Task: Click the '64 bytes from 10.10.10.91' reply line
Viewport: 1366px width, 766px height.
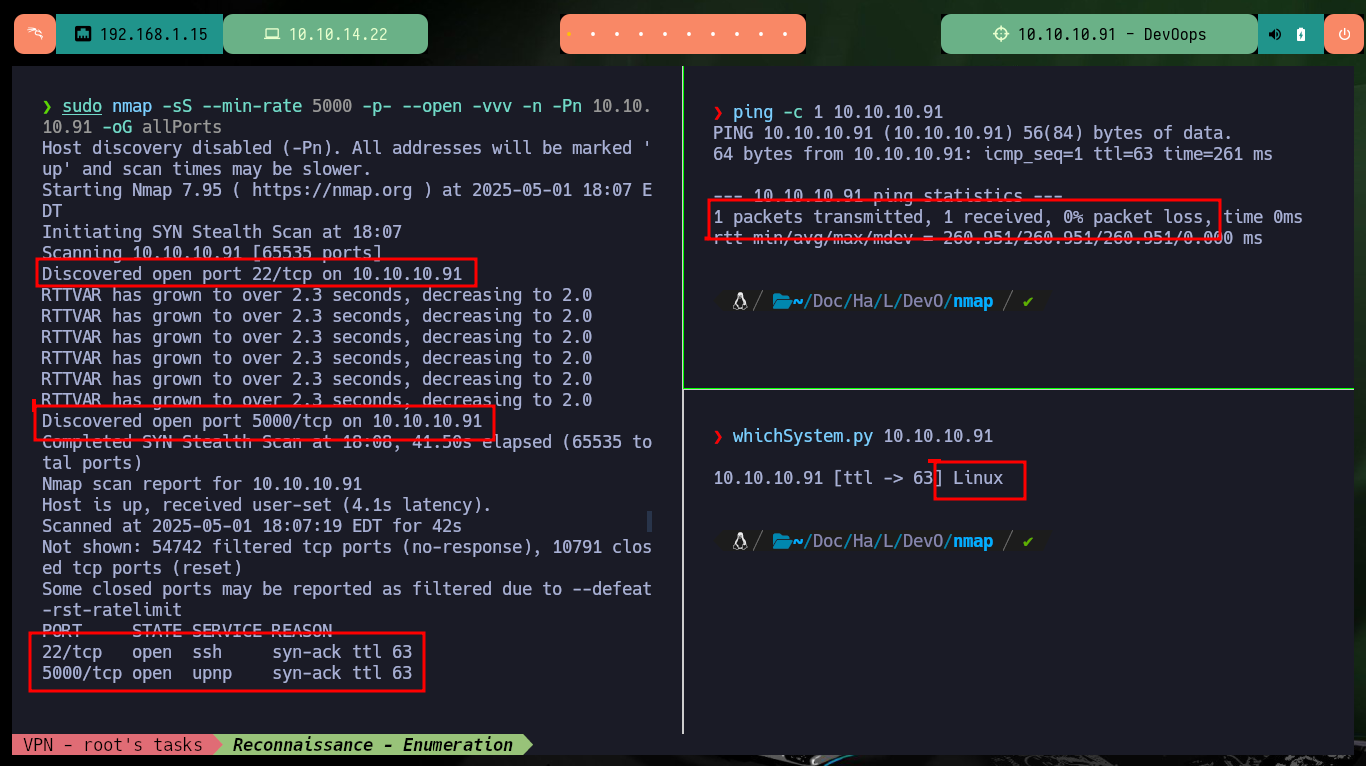Action: (x=993, y=154)
